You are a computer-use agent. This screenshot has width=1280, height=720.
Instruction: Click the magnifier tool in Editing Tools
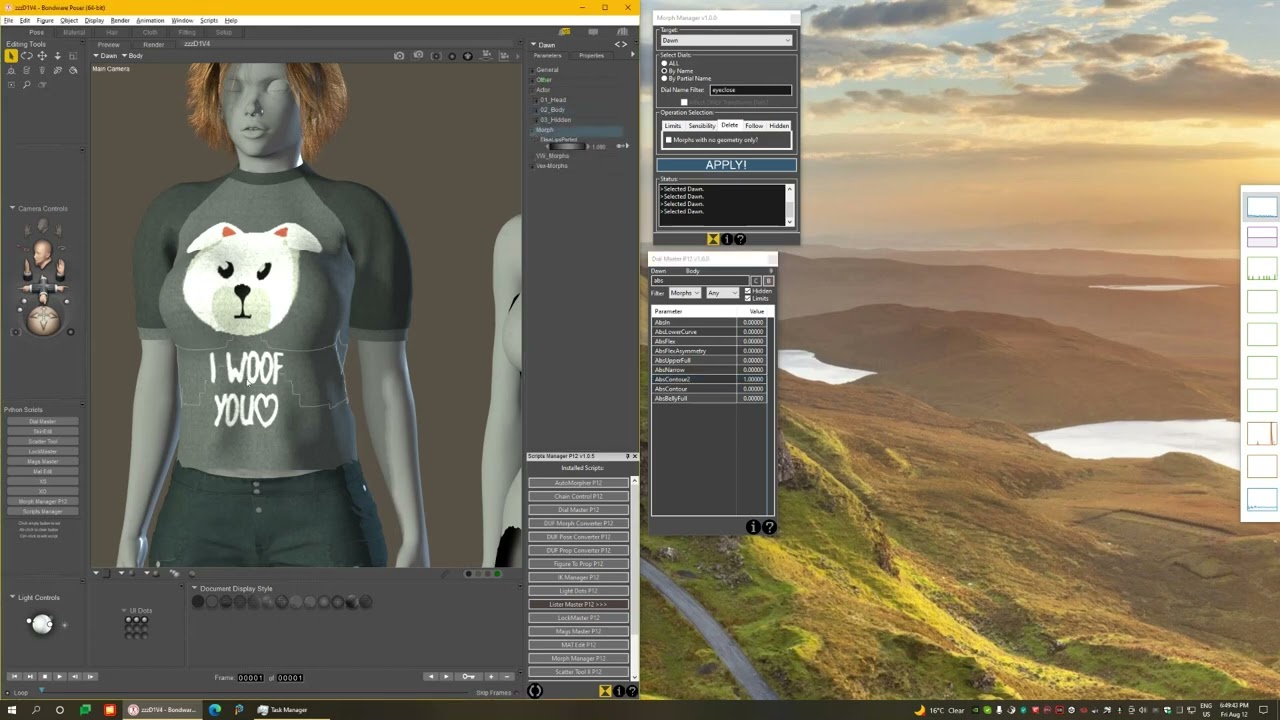[x=27, y=85]
